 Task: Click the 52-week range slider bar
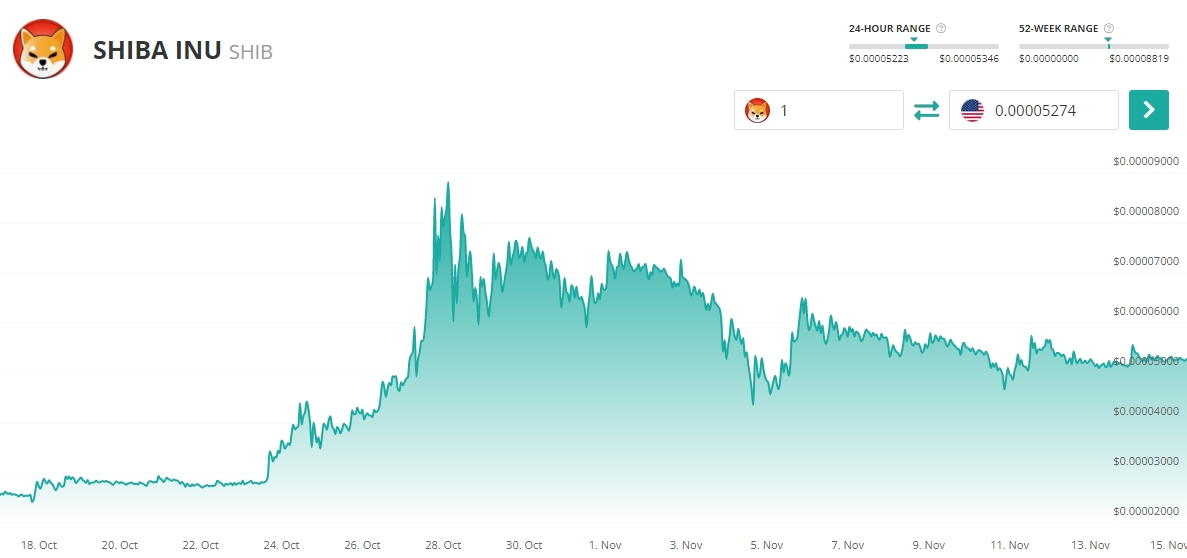pyautogui.click(x=1093, y=46)
